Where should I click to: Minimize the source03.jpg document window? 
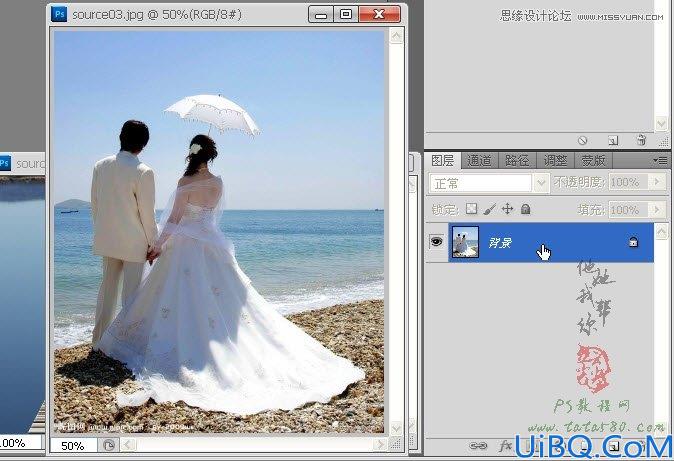[x=321, y=15]
